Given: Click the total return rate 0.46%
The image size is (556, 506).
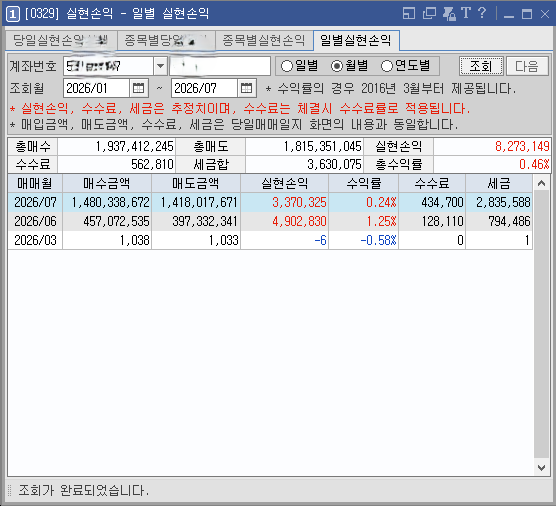Looking at the screenshot, I should click(534, 165).
